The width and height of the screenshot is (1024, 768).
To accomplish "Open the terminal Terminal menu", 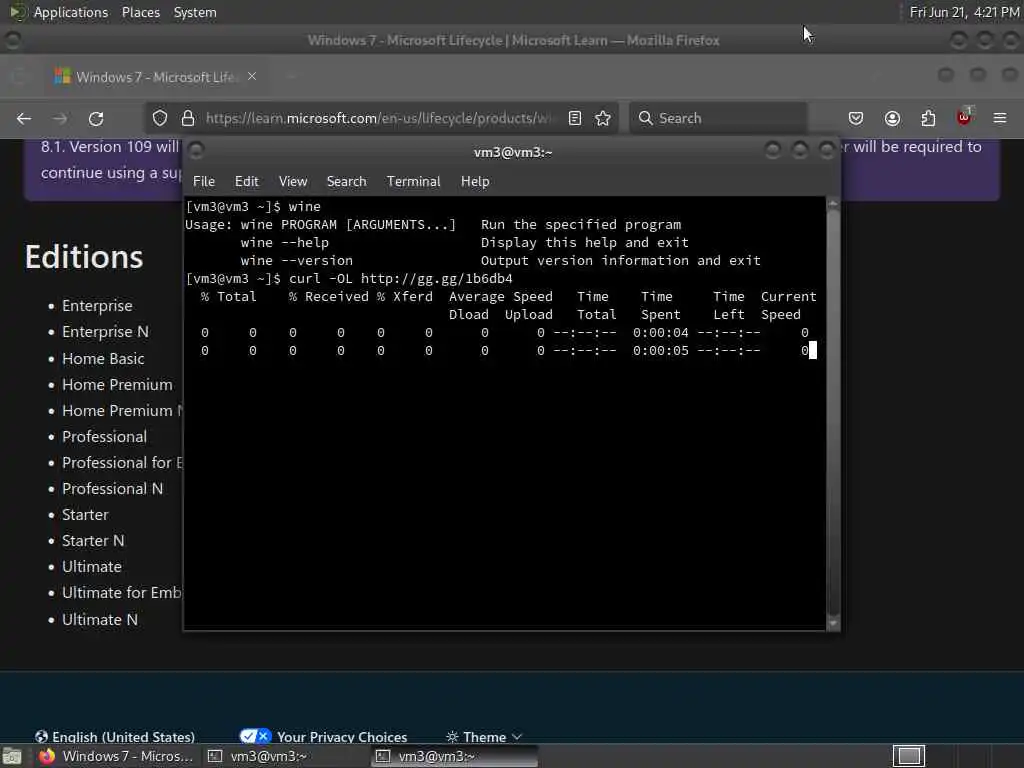I will coord(413,182).
